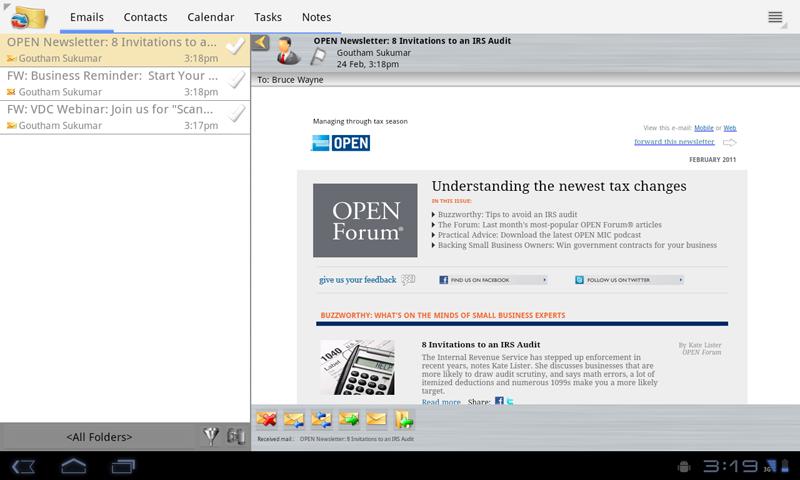Viewport: 800px width, 480px height.
Task: Click 'give us your feedback' link
Action: pos(358,280)
